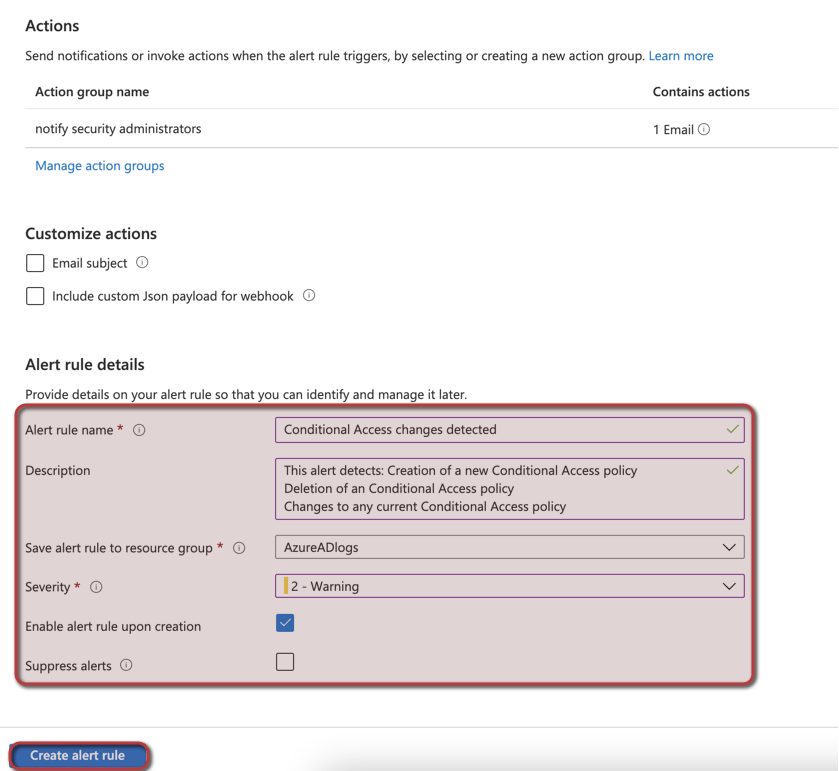Uncheck Enable alert rule upon creation

[285, 623]
